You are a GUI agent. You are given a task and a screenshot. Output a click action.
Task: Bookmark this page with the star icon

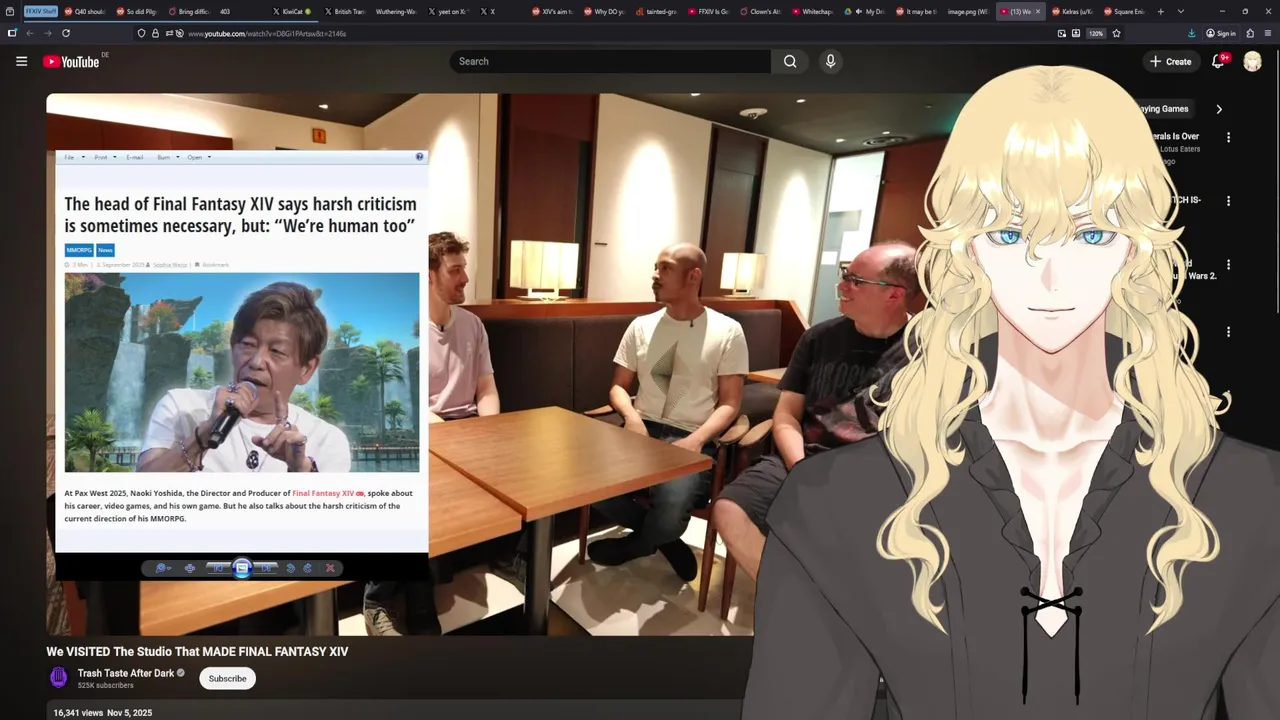(1117, 33)
